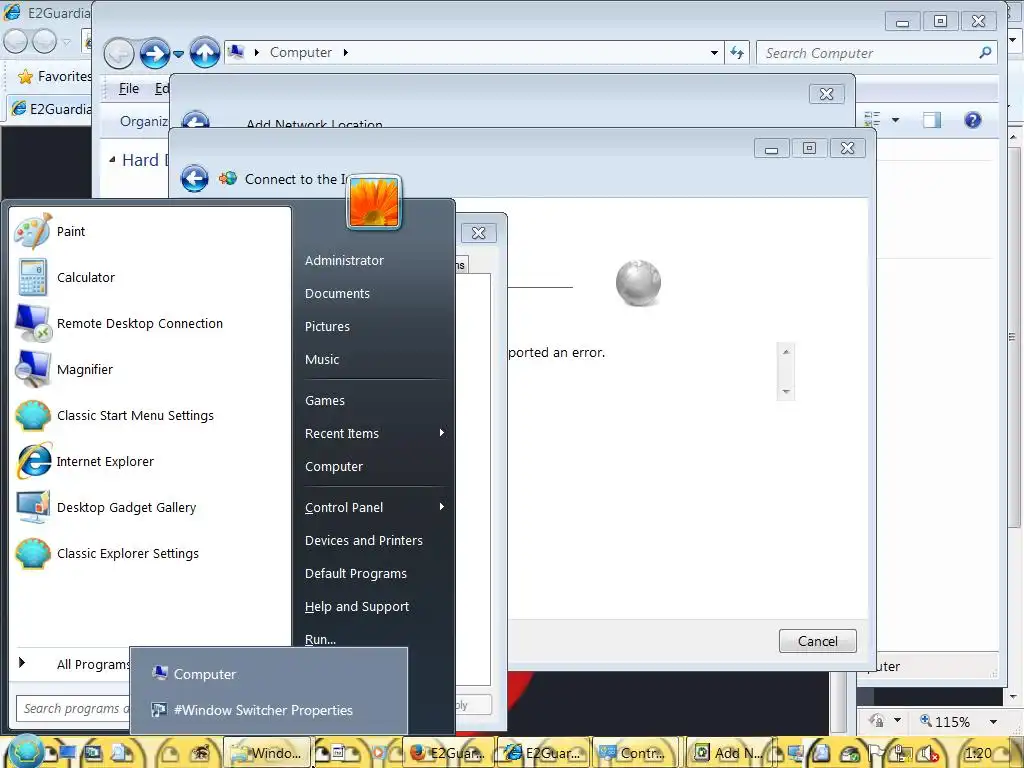Viewport: 1024px width, 768px height.
Task: Open the address bar history dropdown
Action: click(714, 52)
